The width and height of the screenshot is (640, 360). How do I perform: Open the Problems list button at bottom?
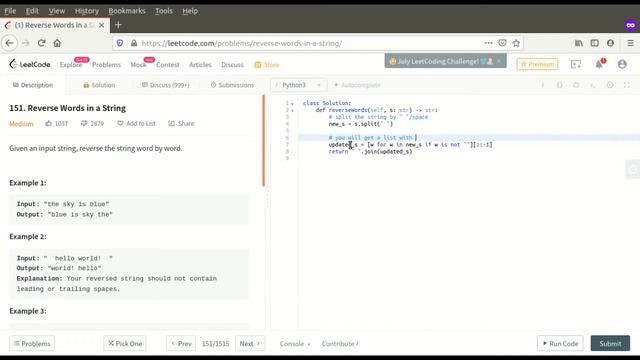click(x=32, y=344)
